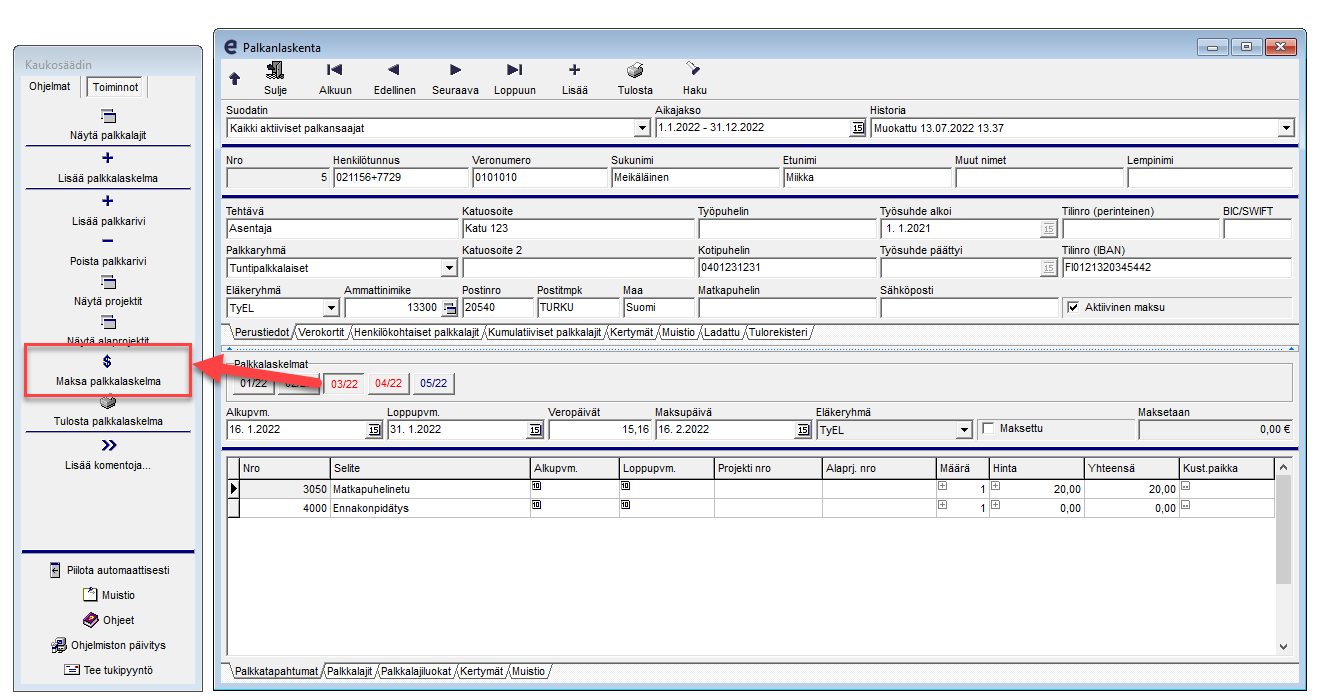Click scroll-down arrow of salary rows table
1324x700 pixels.
pyautogui.click(x=1284, y=647)
